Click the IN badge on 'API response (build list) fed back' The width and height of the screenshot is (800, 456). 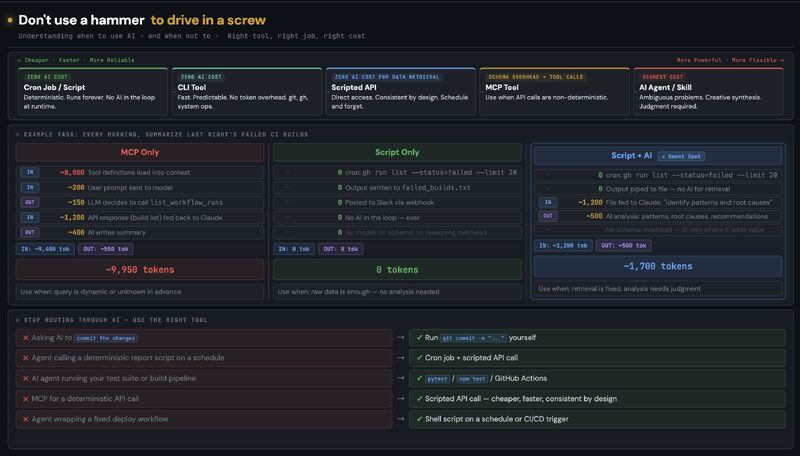pyautogui.click(x=30, y=217)
